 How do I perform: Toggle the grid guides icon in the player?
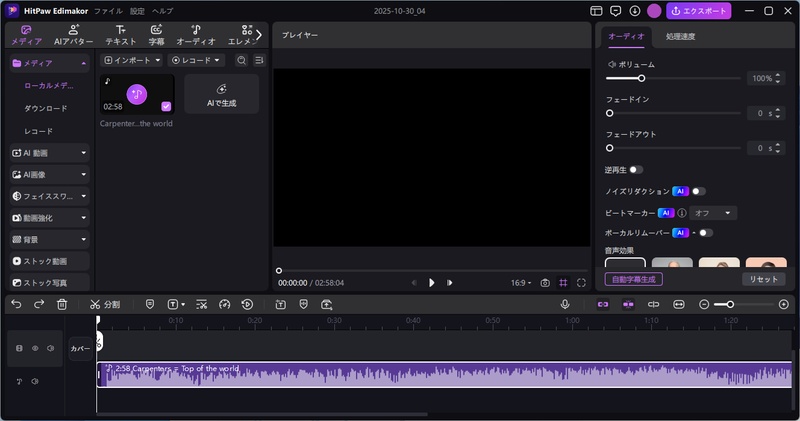tap(563, 283)
